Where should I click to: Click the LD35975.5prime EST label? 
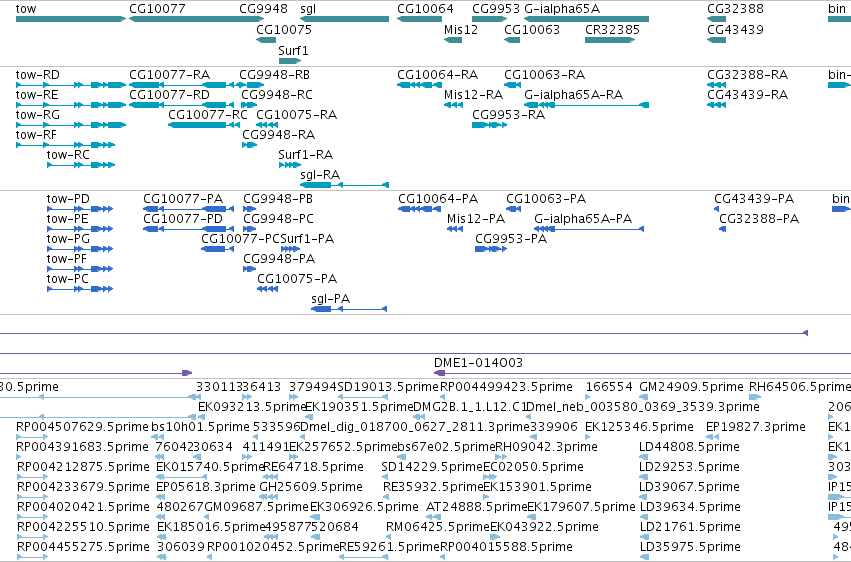(x=689, y=546)
